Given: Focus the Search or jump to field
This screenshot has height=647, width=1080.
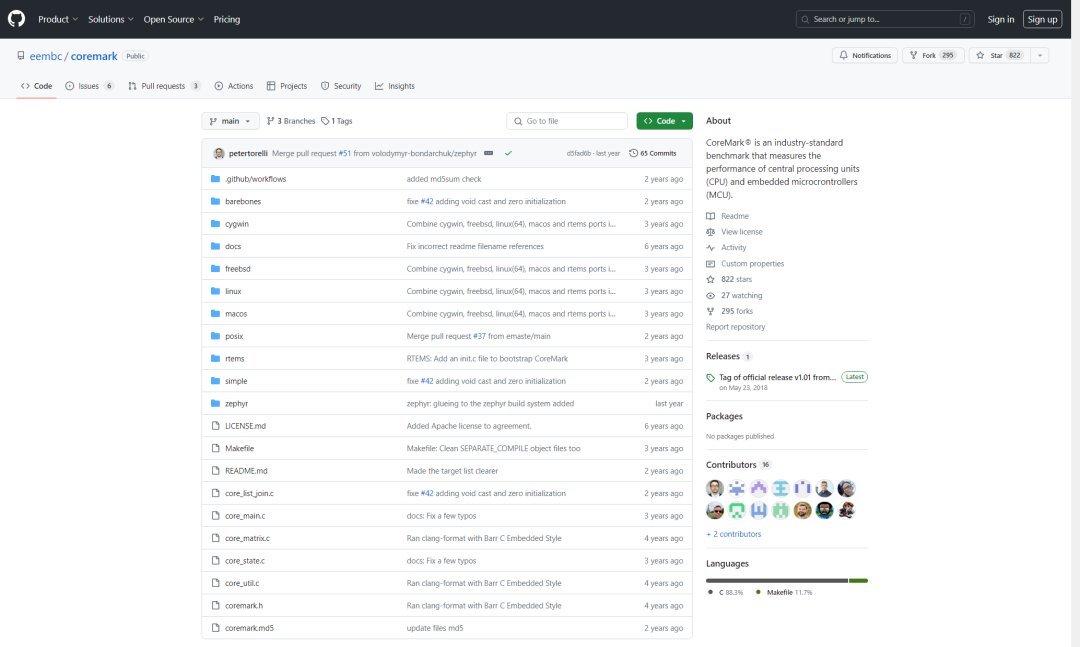Looking at the screenshot, I should (x=885, y=19).
